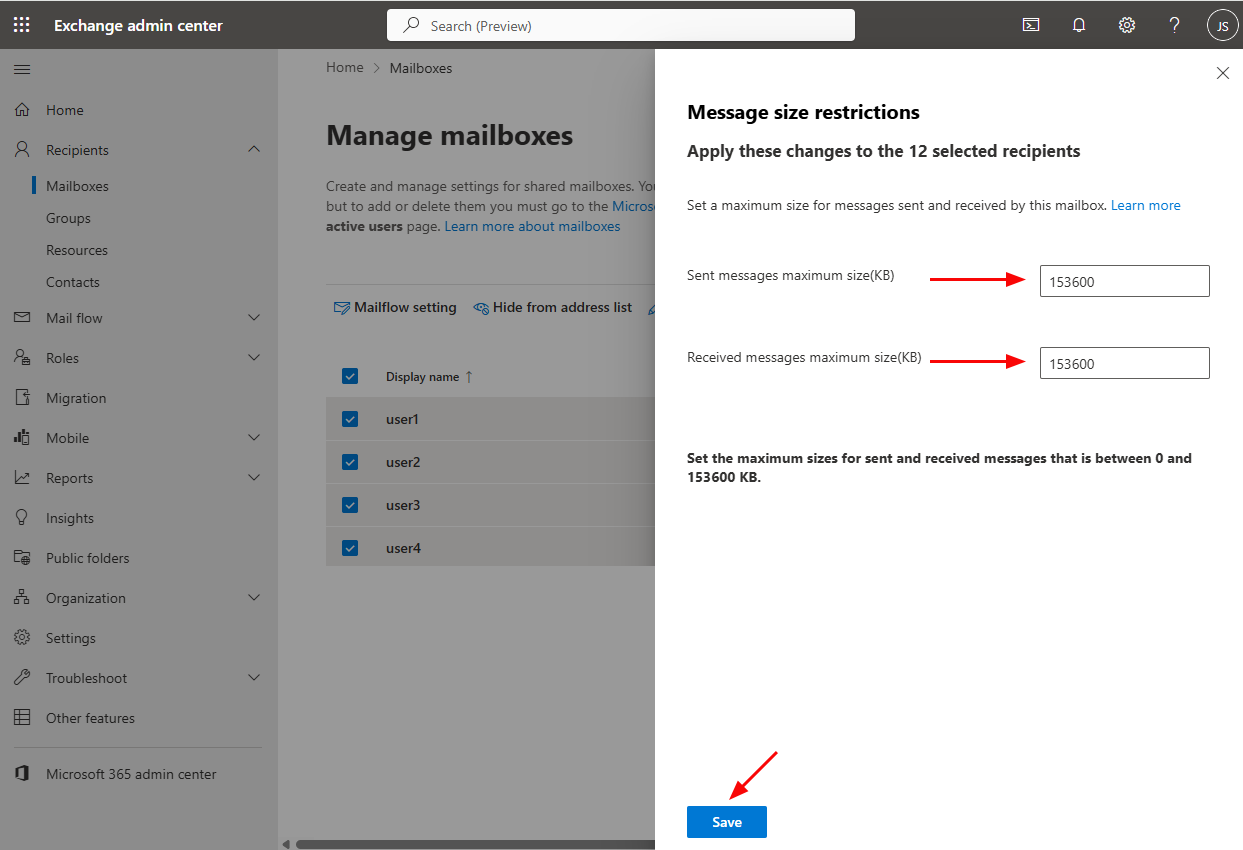The width and height of the screenshot is (1243, 850).
Task: Open the app launcher waffle icon
Action: point(22,25)
